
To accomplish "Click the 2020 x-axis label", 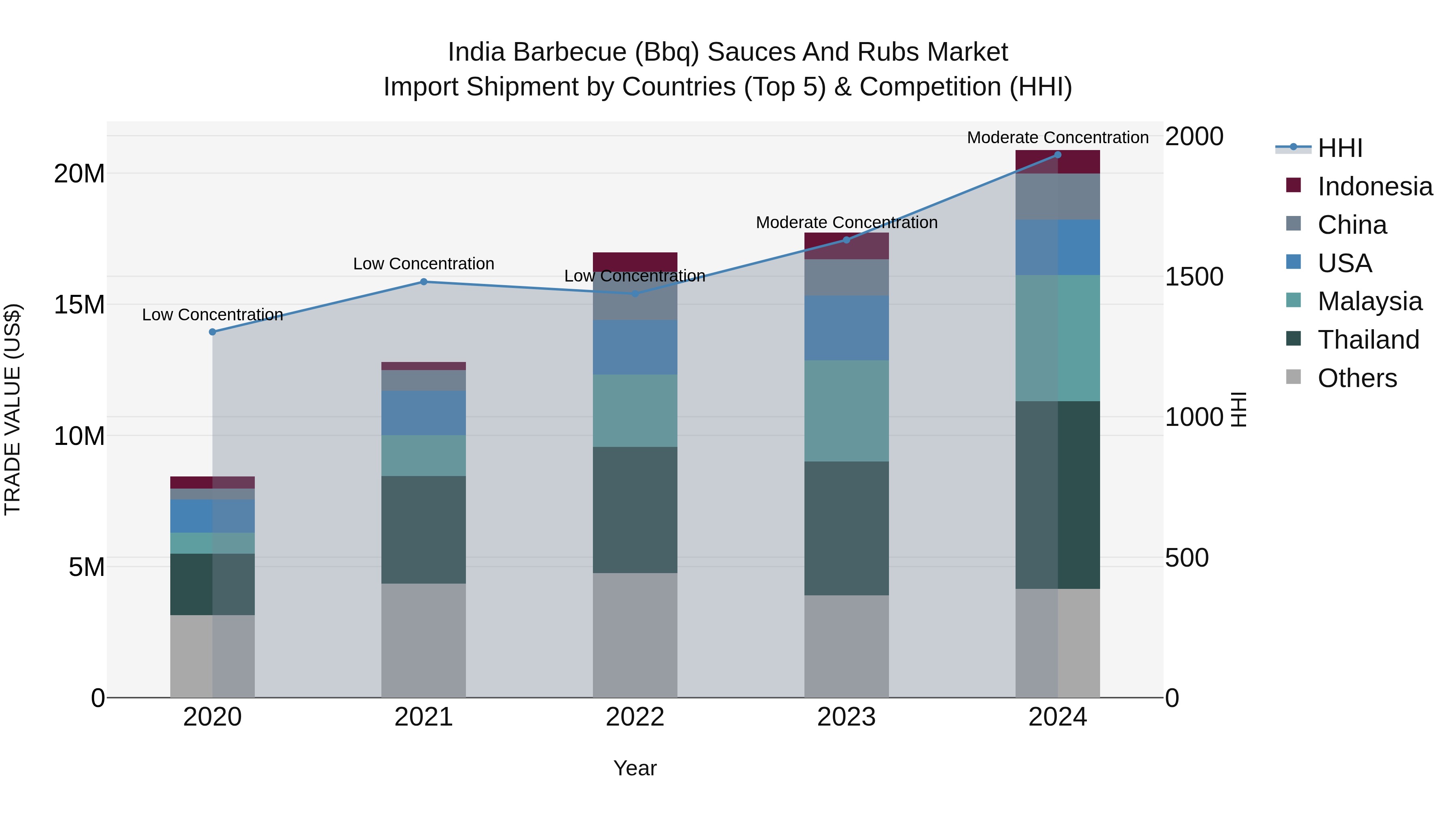I will (x=212, y=717).
